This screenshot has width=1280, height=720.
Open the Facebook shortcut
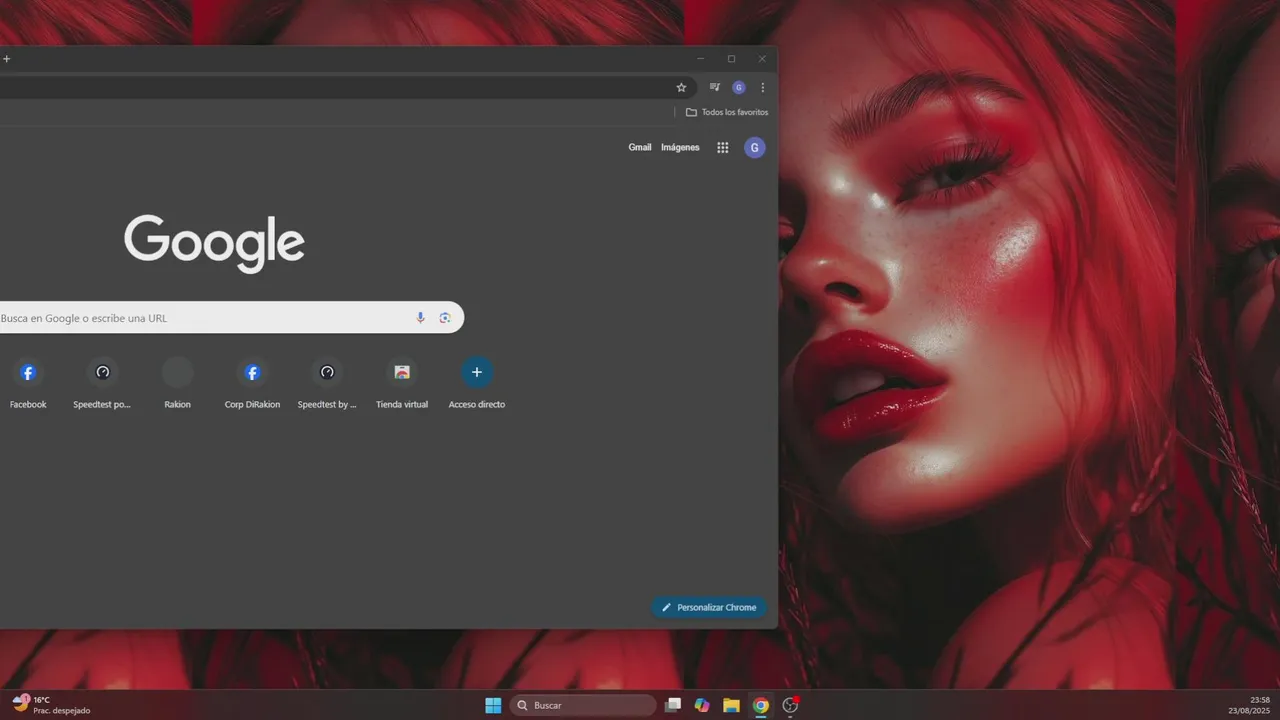coord(28,384)
